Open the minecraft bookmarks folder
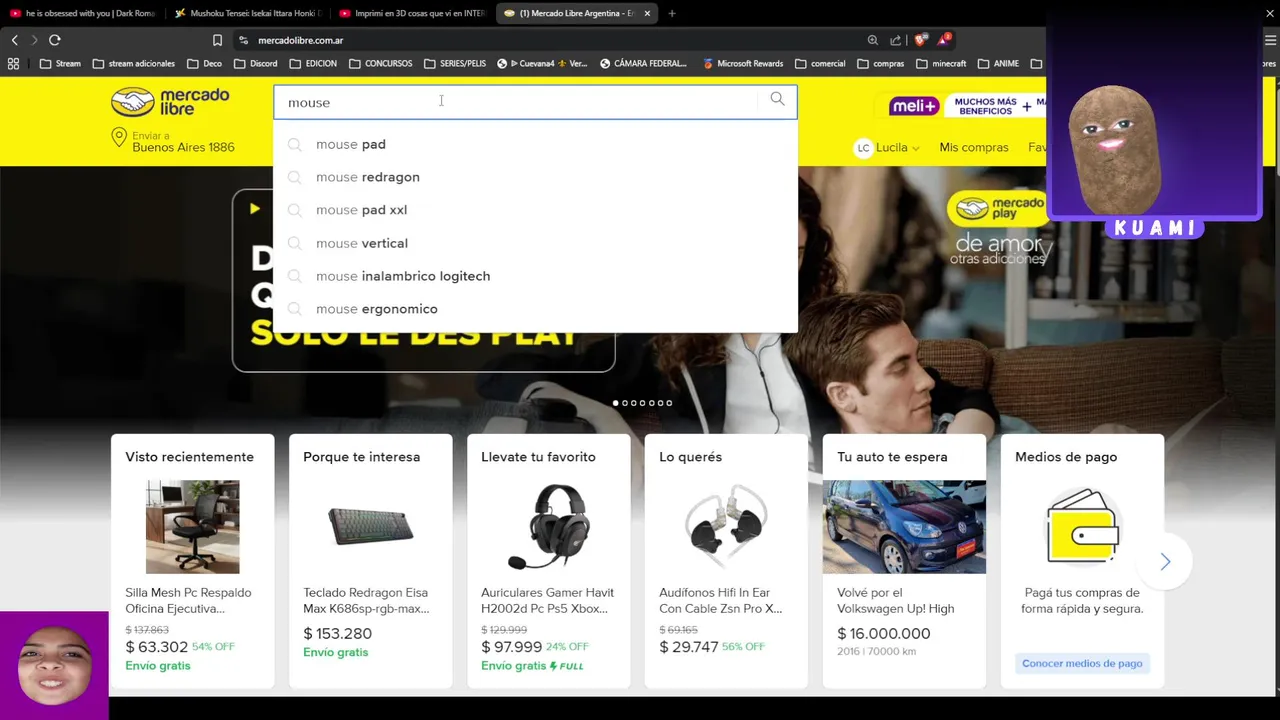The height and width of the screenshot is (720, 1280). tap(941, 63)
